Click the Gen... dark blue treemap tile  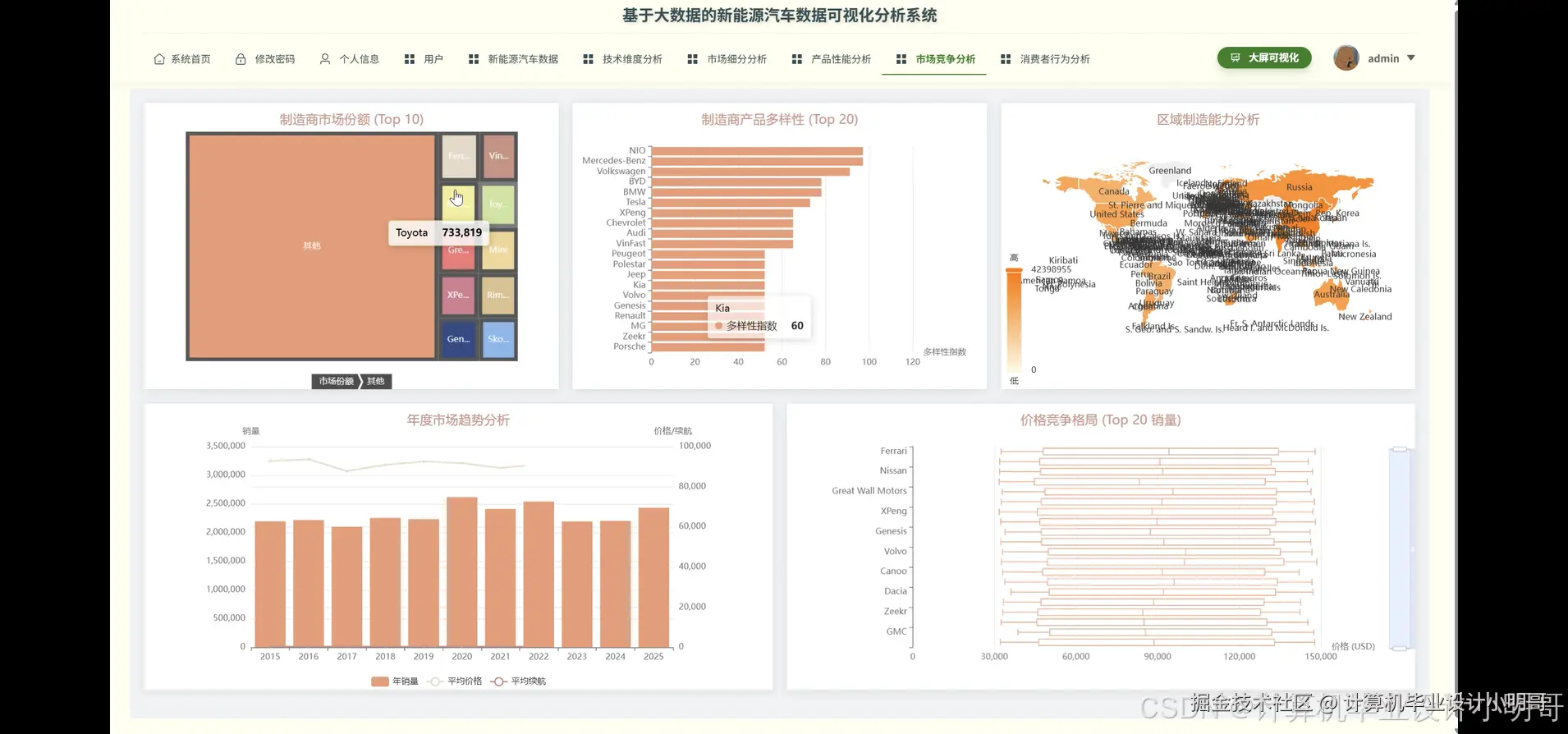pos(459,339)
